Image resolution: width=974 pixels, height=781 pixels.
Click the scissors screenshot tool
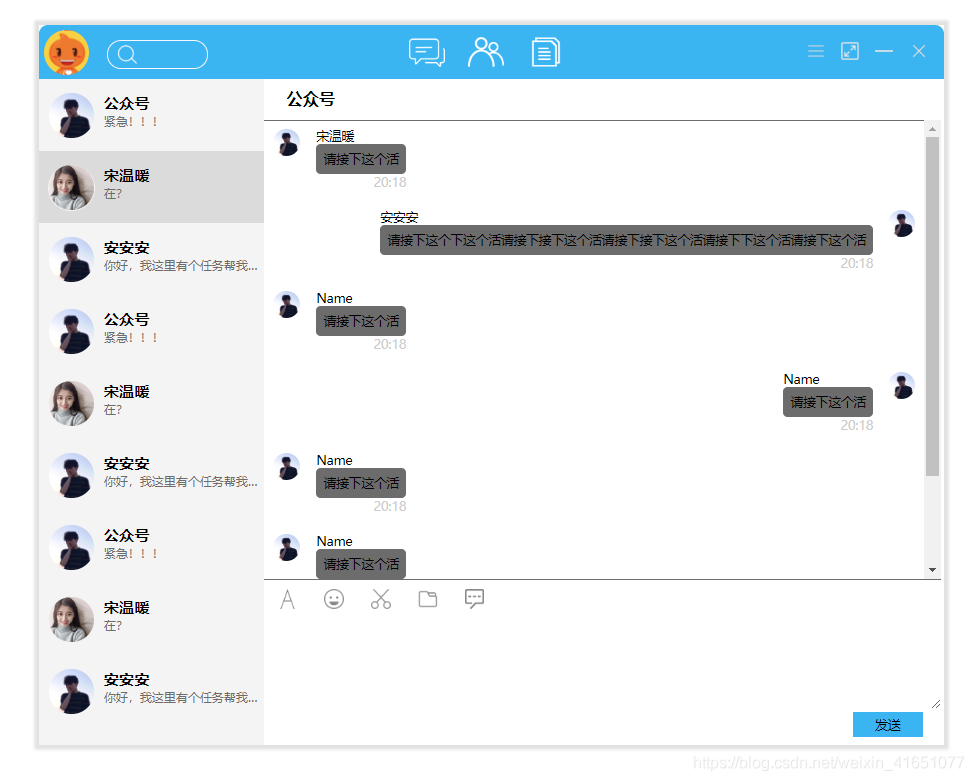(x=381, y=599)
